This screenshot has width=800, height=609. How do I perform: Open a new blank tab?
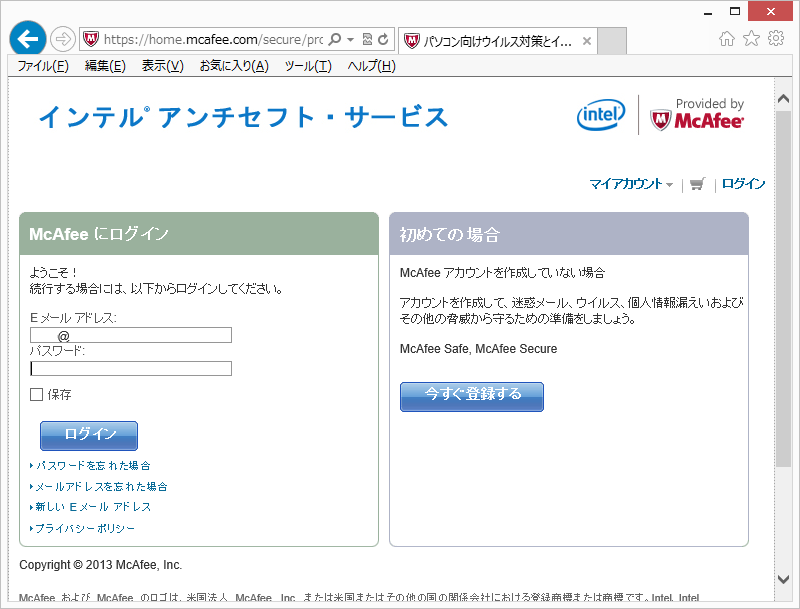(x=612, y=41)
